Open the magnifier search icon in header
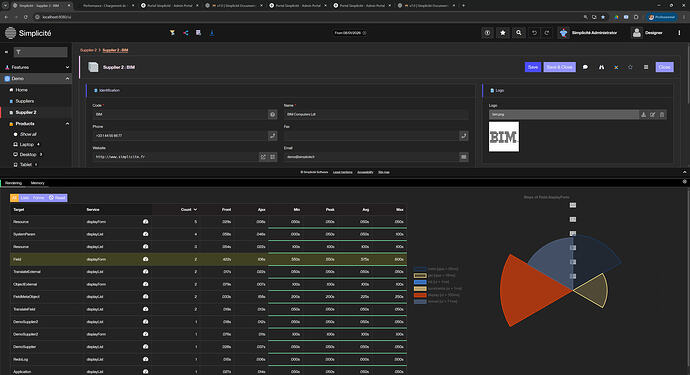This screenshot has width=690, height=375. point(519,33)
